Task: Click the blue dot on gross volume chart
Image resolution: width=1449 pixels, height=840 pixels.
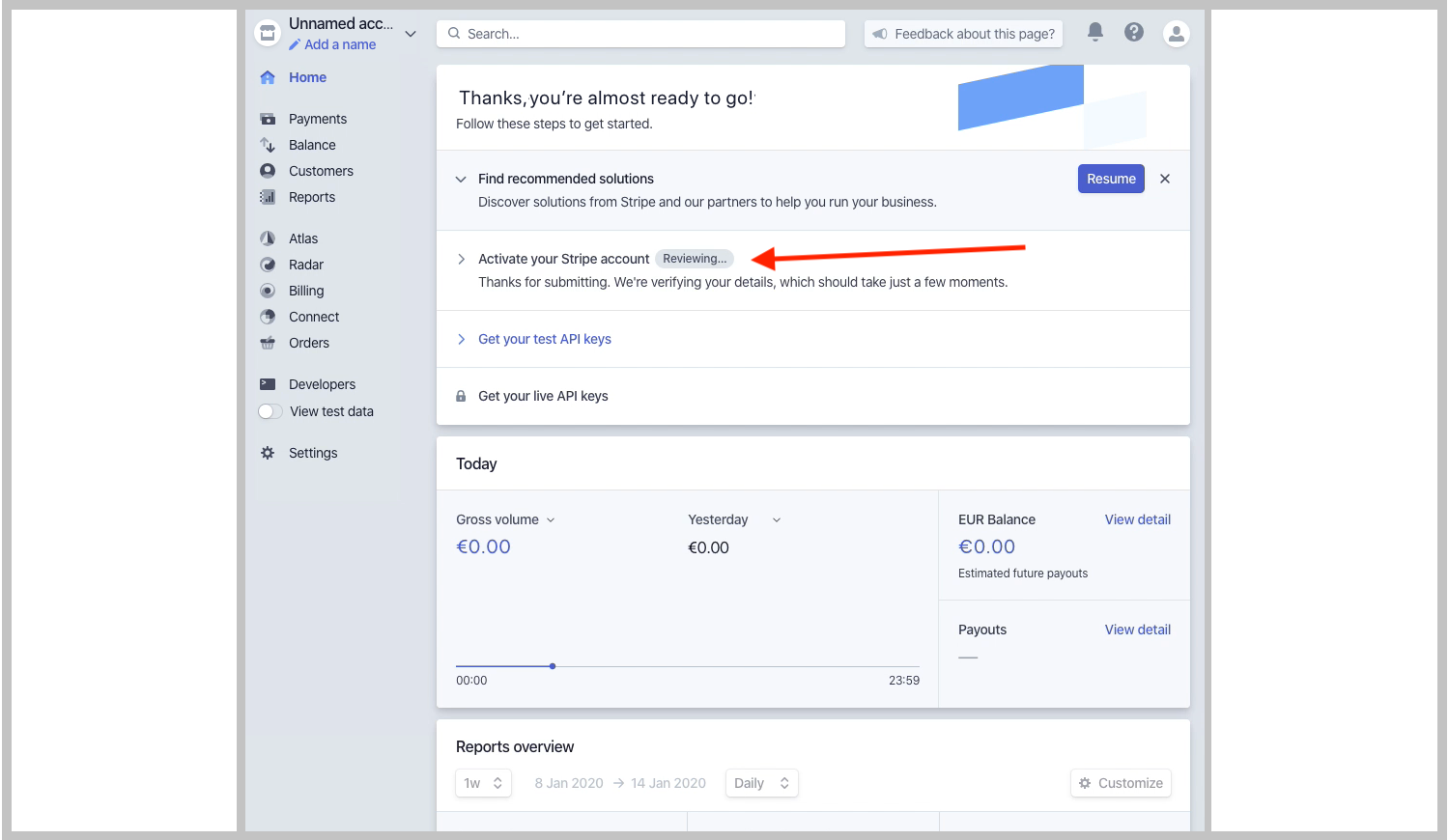Action: pos(553,666)
